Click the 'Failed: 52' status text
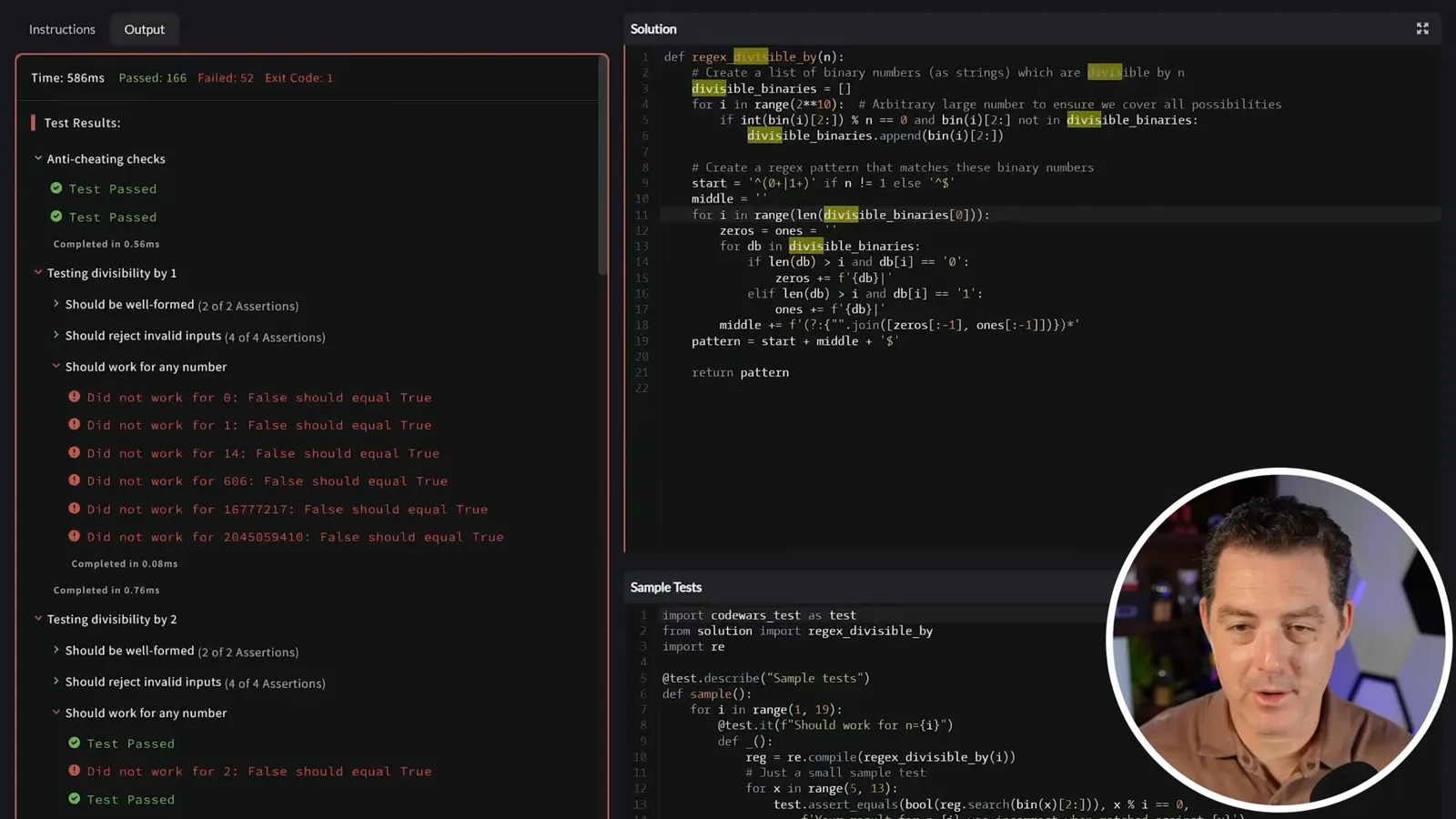The height and width of the screenshot is (819, 1456). pyautogui.click(x=226, y=78)
